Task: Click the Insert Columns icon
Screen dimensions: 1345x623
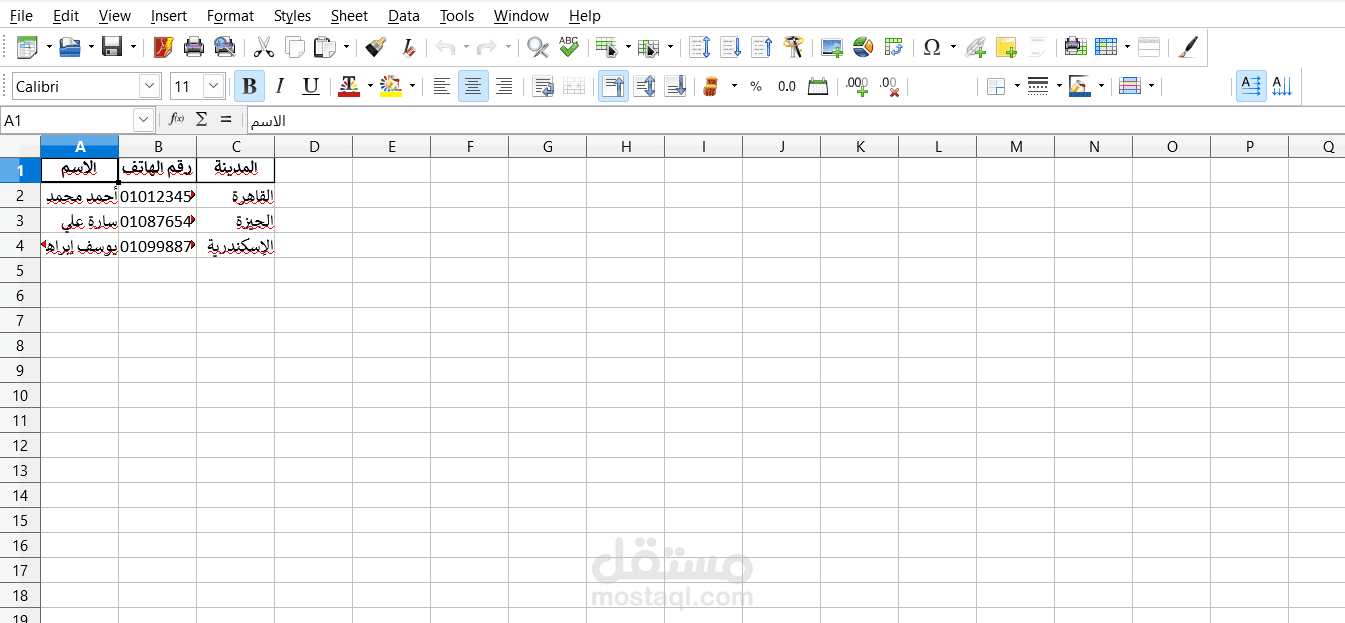Action: [648, 47]
